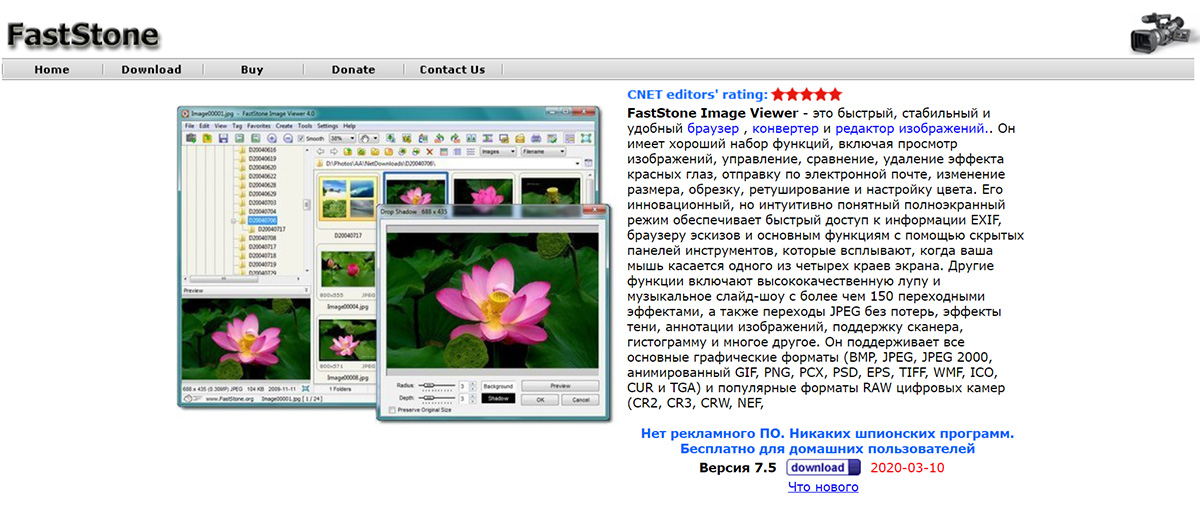
Task: Click the red date '2020-03-10'
Action: pos(908,467)
